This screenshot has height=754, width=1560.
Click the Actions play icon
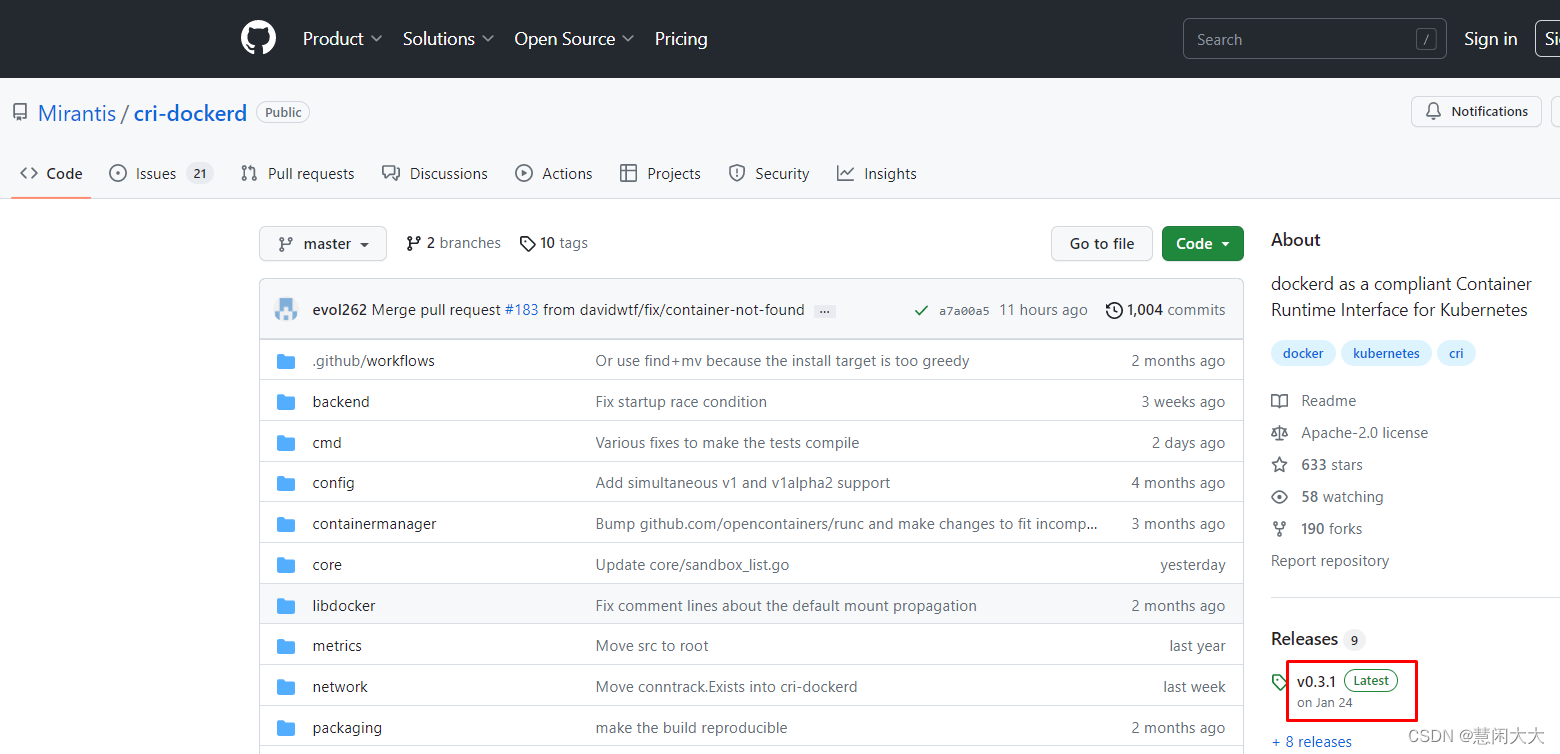point(524,173)
